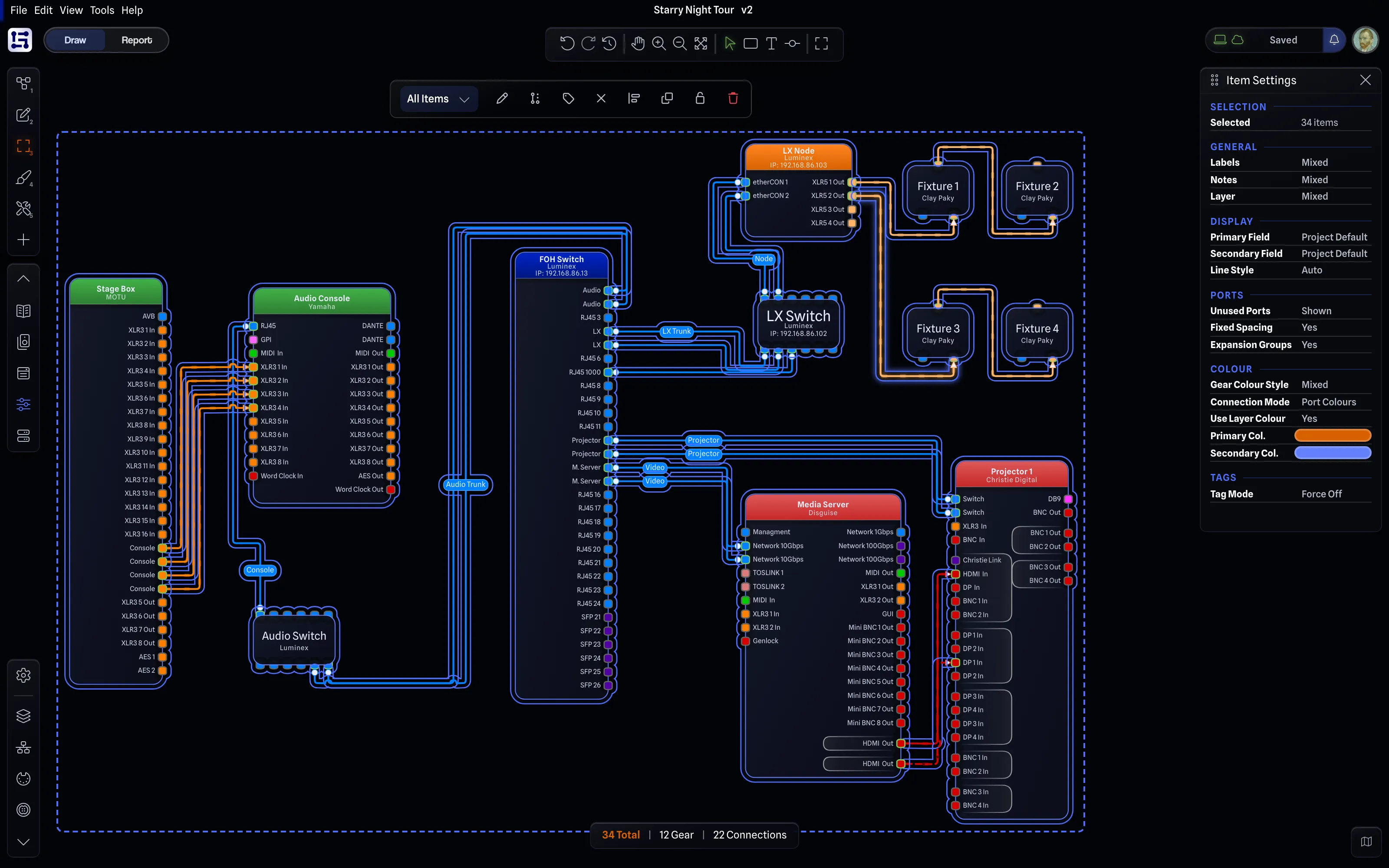Open the View menu
Screen dimensions: 1389x868
(71, 10)
